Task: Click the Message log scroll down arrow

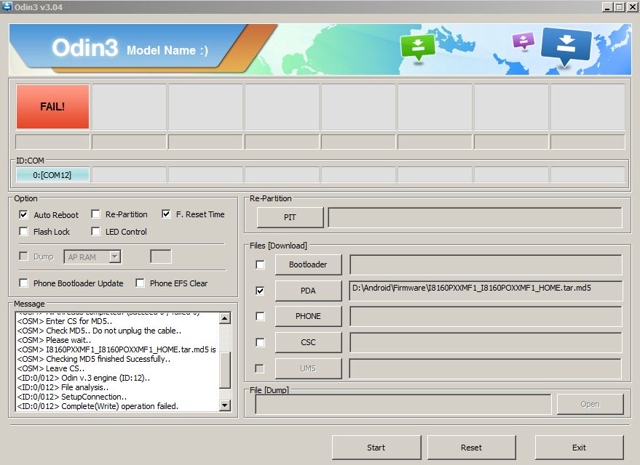Action: click(225, 405)
